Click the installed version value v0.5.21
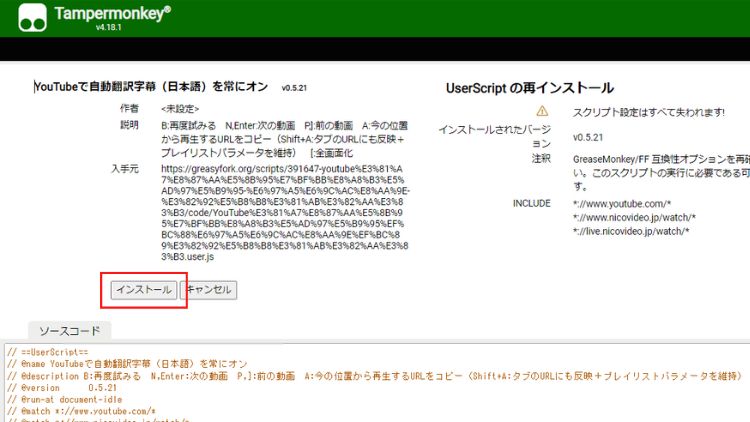Image resolution: width=750 pixels, height=422 pixels. pyautogui.click(x=588, y=137)
